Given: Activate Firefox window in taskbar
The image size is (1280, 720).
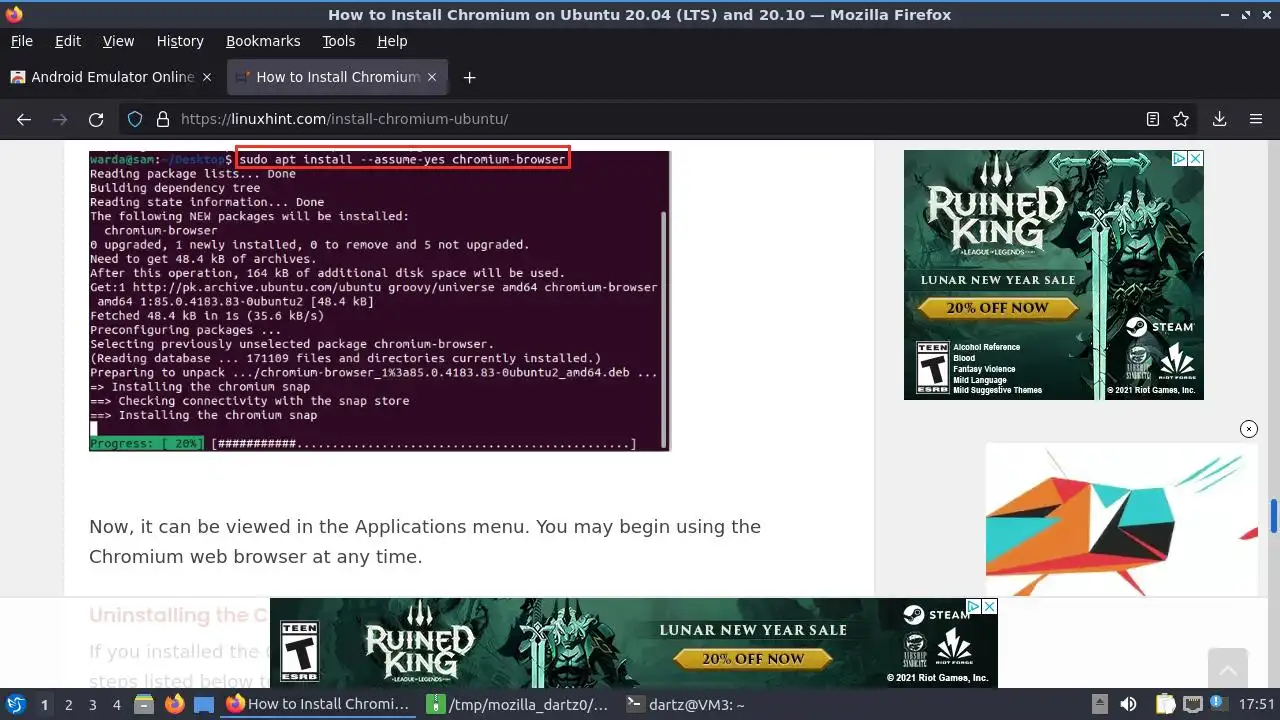Looking at the screenshot, I should click(320, 704).
